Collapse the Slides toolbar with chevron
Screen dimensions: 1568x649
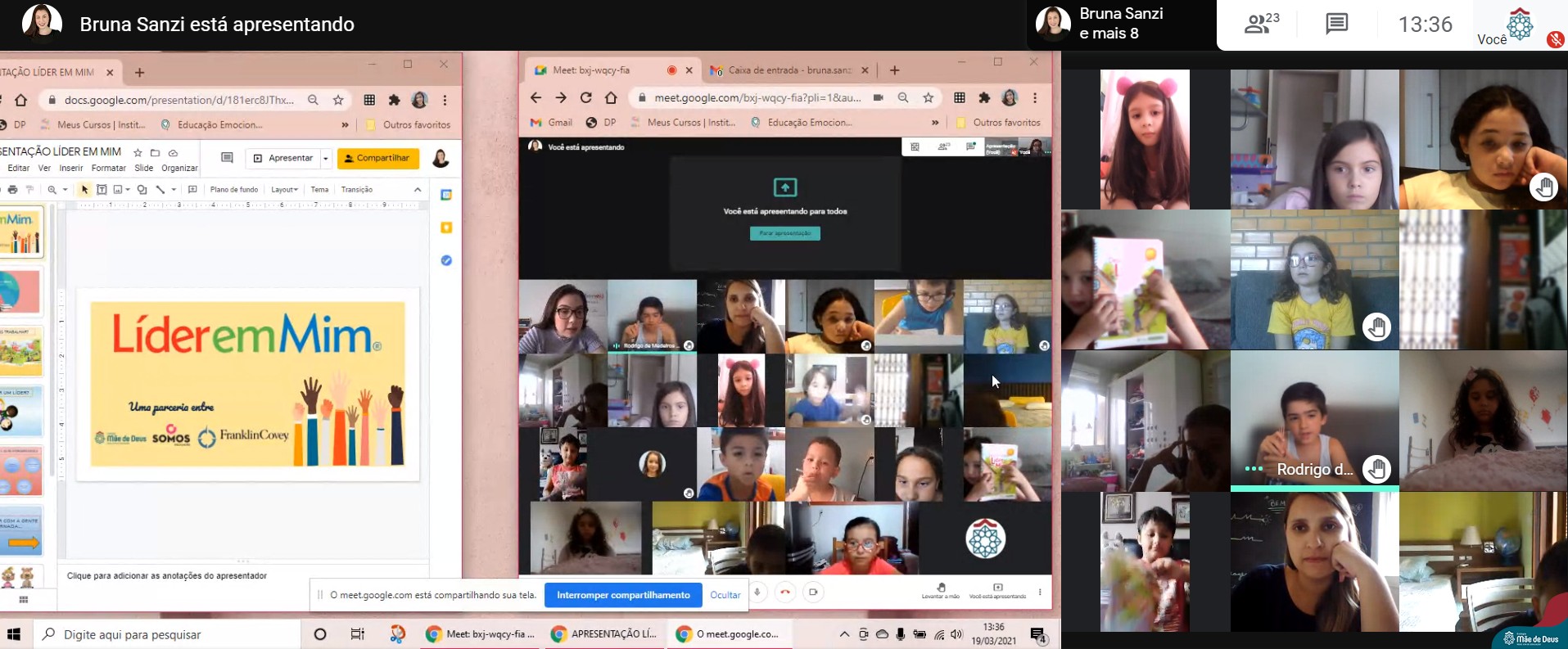[418, 190]
